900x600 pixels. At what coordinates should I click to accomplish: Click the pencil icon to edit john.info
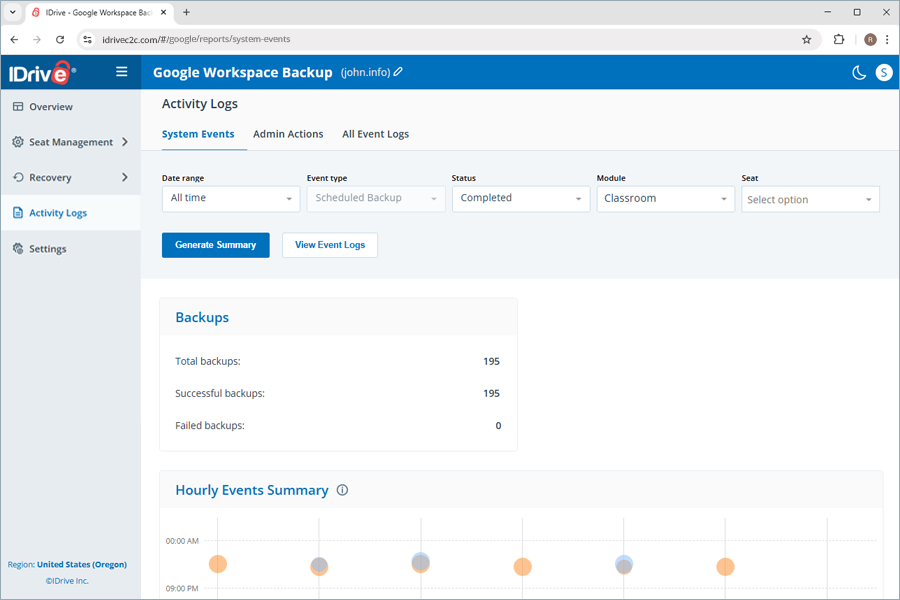point(400,72)
